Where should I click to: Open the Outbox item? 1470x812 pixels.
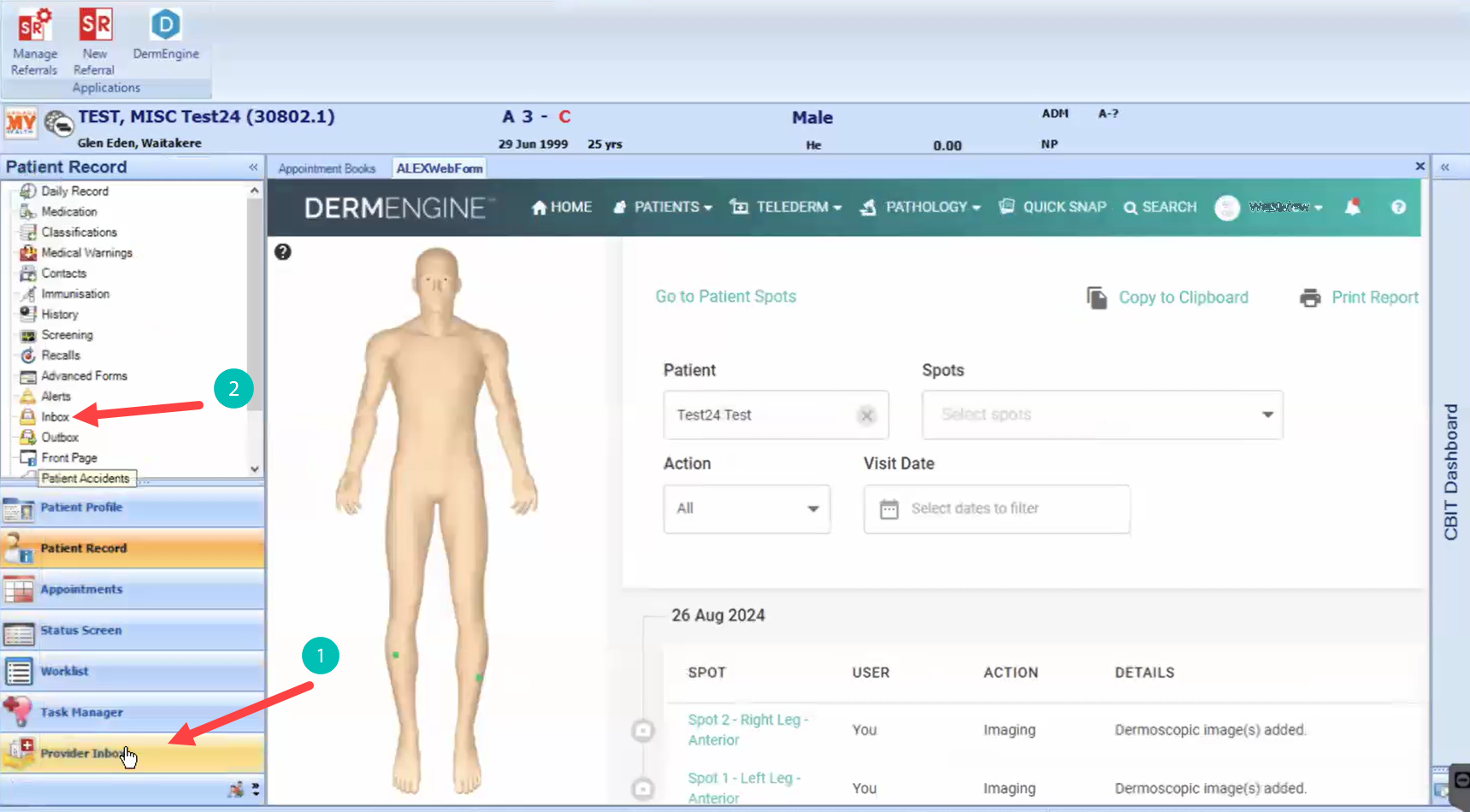(60, 437)
